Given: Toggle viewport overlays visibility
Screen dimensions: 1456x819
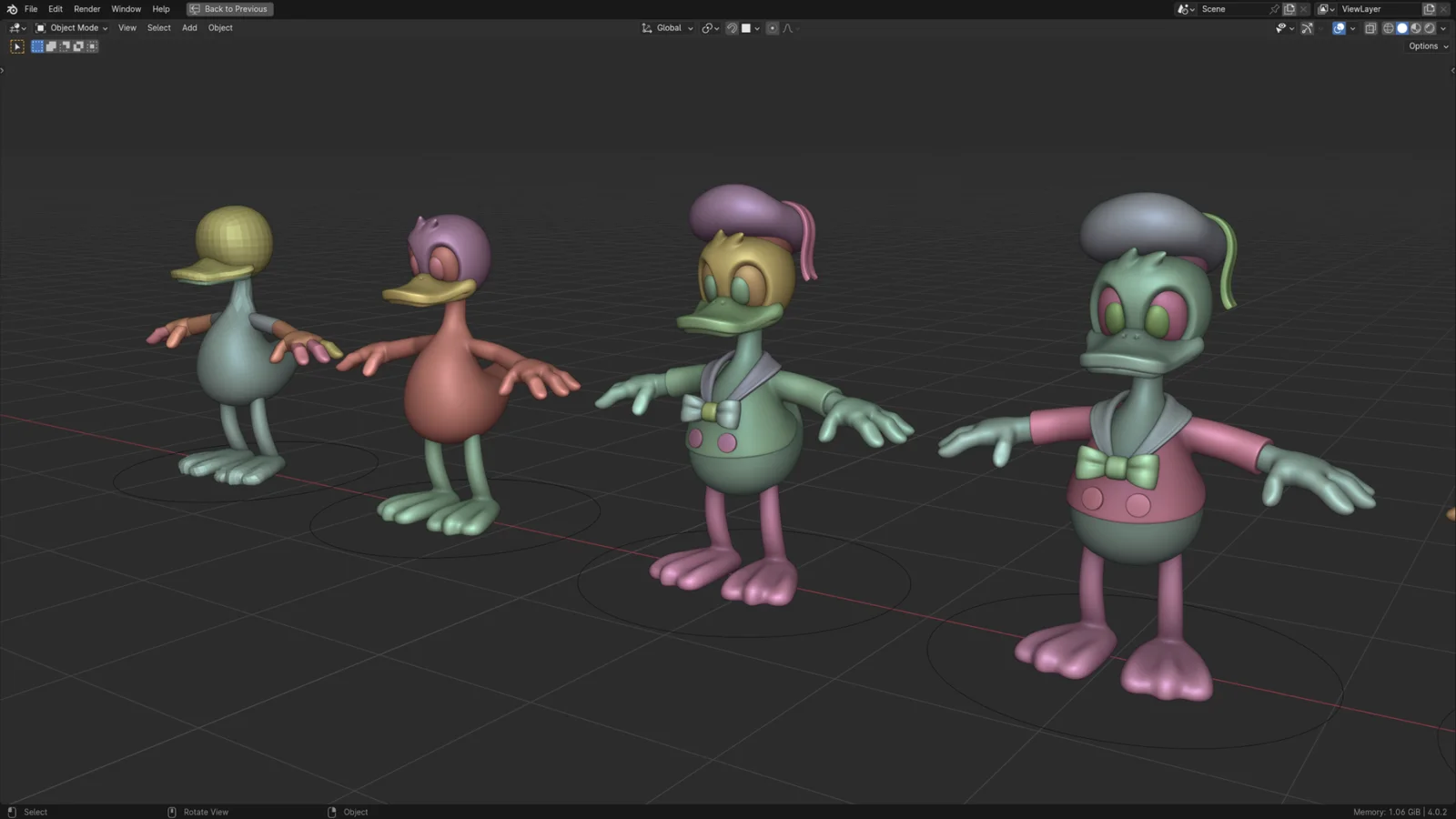Looking at the screenshot, I should pyautogui.click(x=1338, y=28).
